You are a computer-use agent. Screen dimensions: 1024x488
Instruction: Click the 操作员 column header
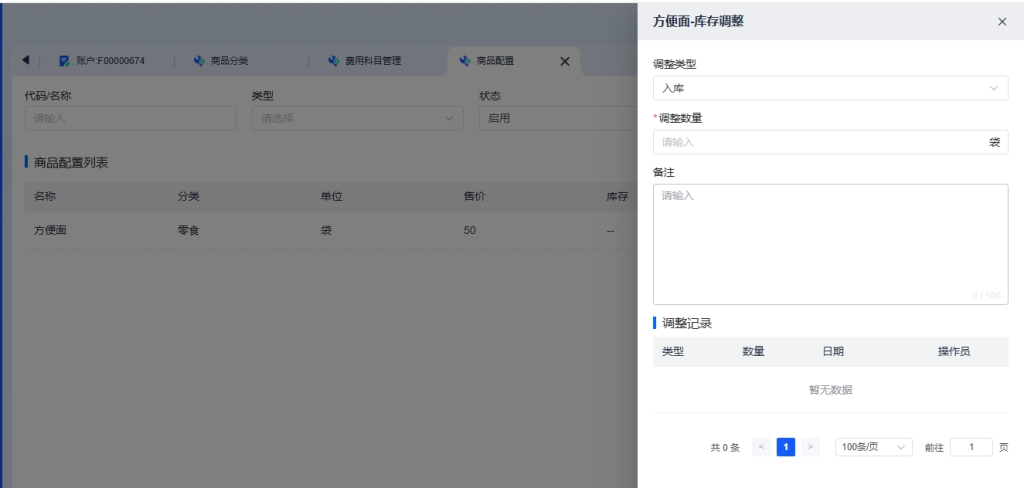coord(953,351)
